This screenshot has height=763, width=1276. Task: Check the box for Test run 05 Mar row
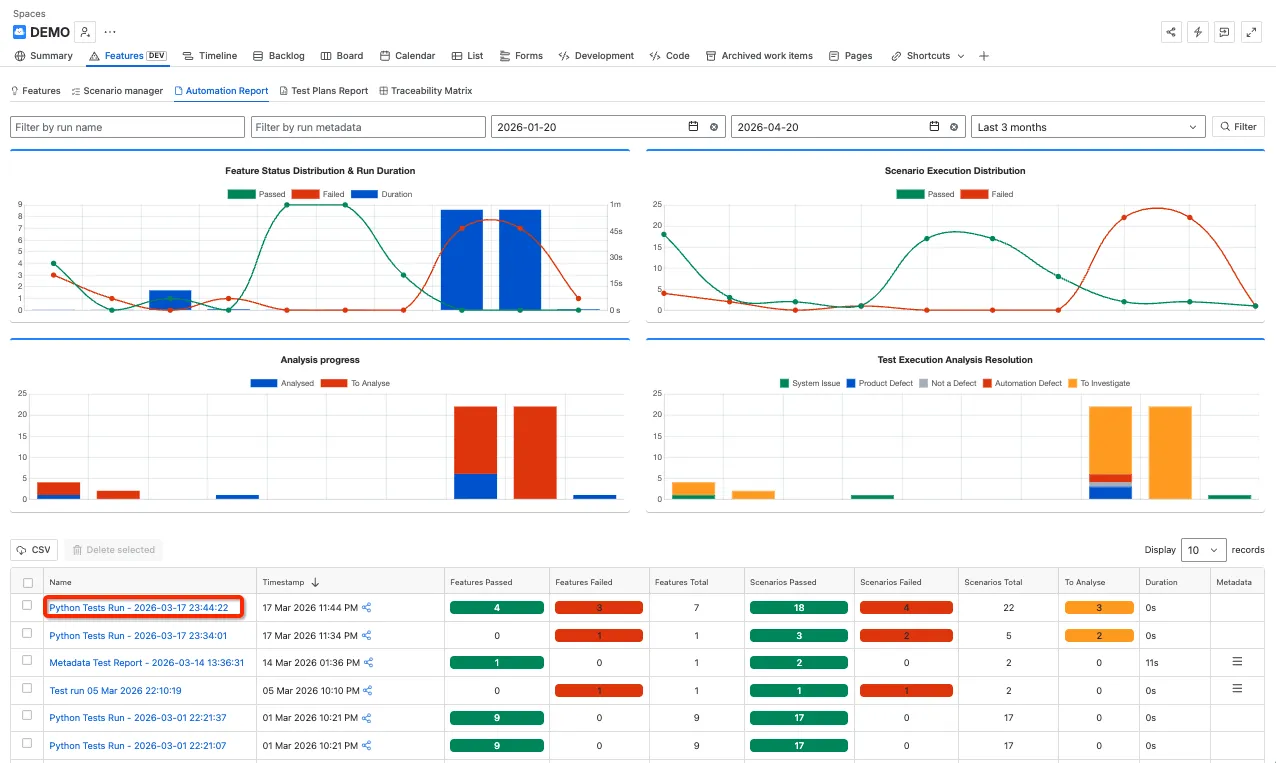[x=28, y=689]
